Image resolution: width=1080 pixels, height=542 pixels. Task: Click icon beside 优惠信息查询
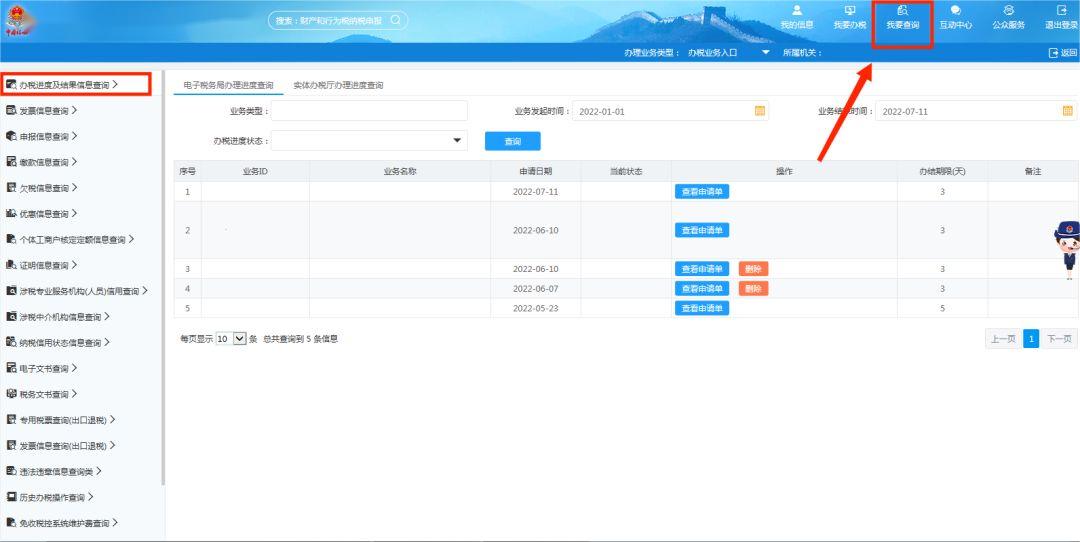tap(11, 213)
